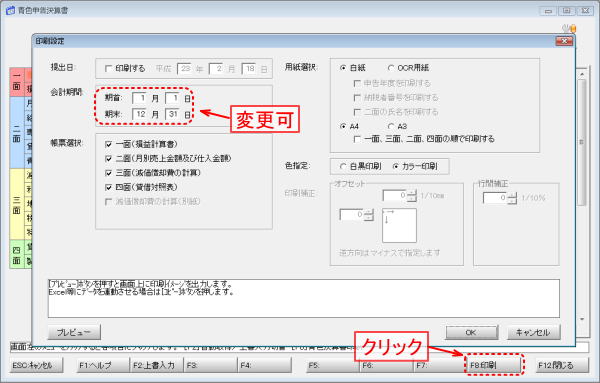This screenshot has height=383, width=600.
Task: Toggle 三面(減価償却費の計算) checkbox
Action: pos(109,173)
